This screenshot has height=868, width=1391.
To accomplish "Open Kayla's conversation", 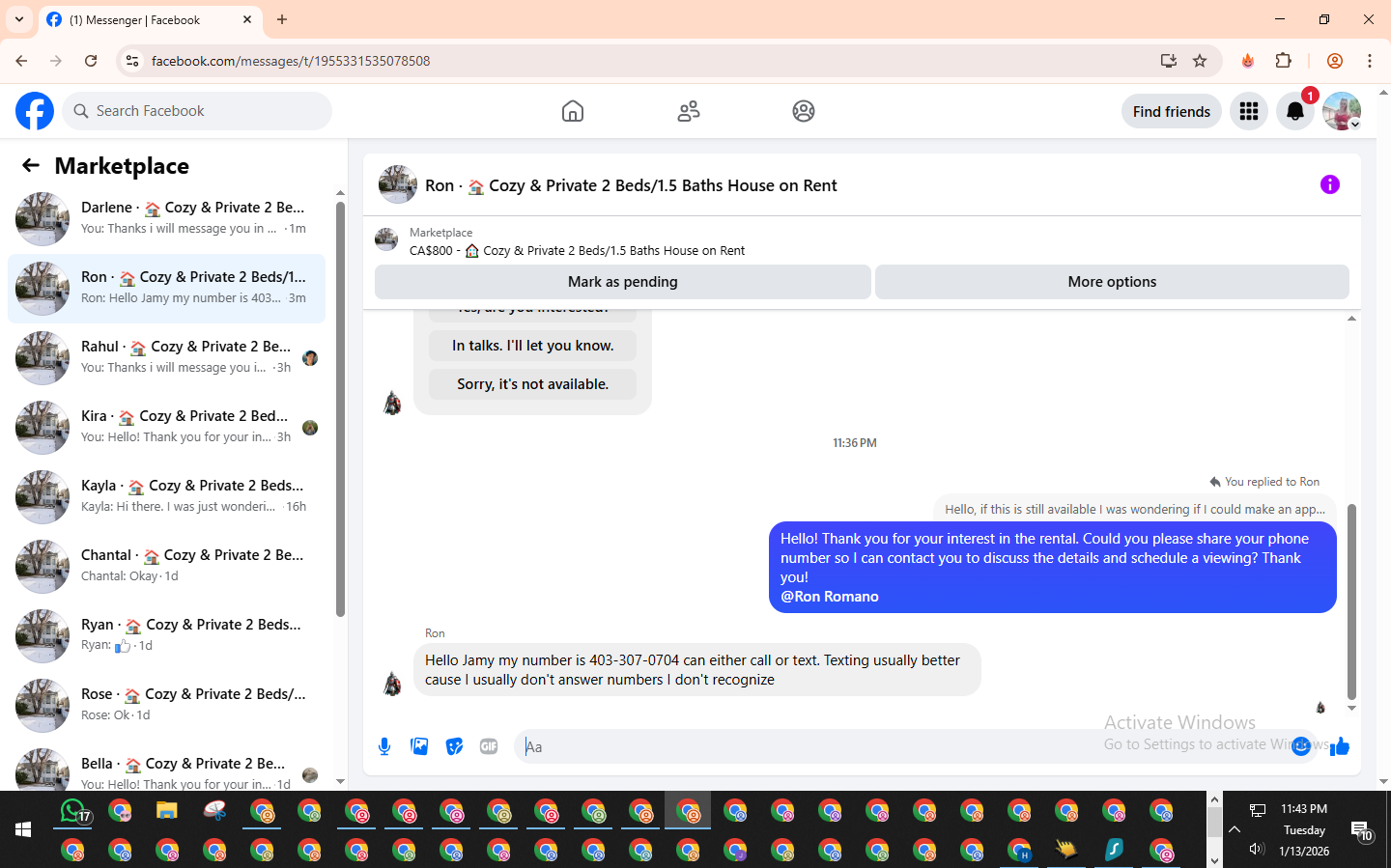I will tap(166, 497).
